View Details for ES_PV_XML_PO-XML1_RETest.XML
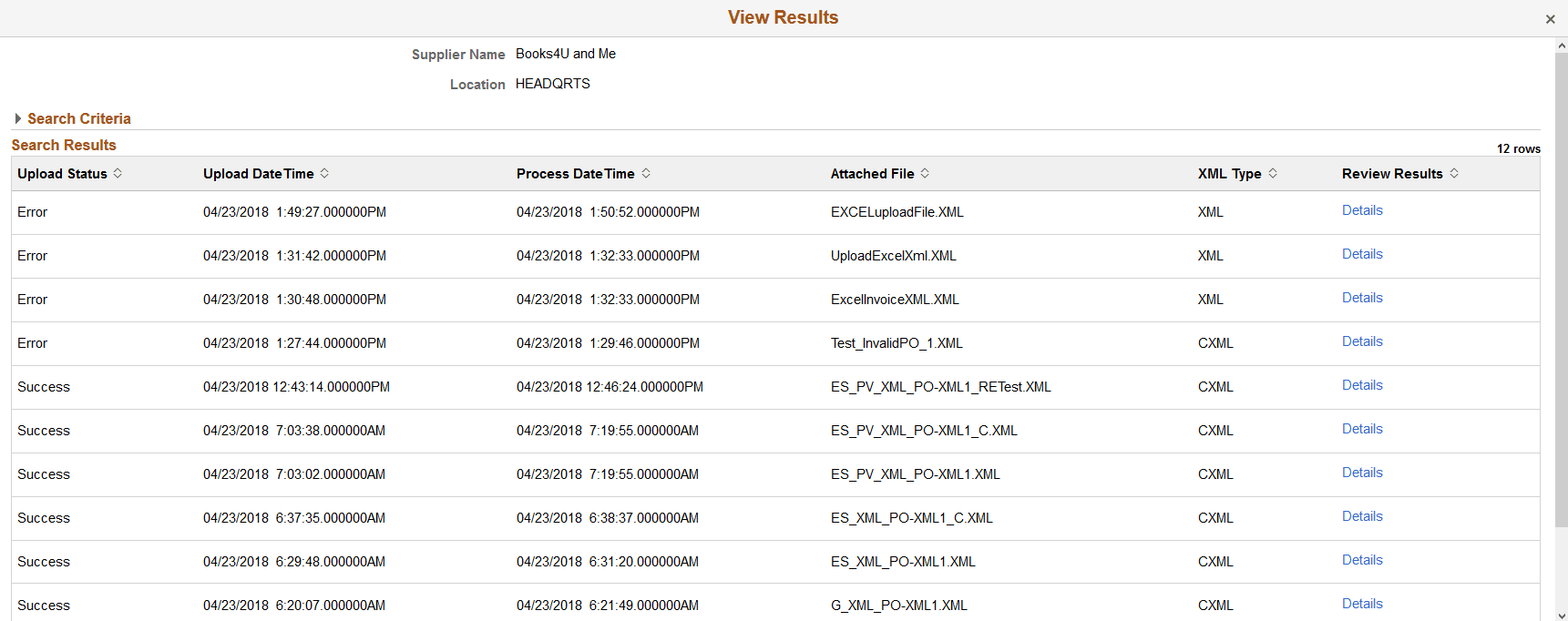1568x621 pixels. 1362,385
